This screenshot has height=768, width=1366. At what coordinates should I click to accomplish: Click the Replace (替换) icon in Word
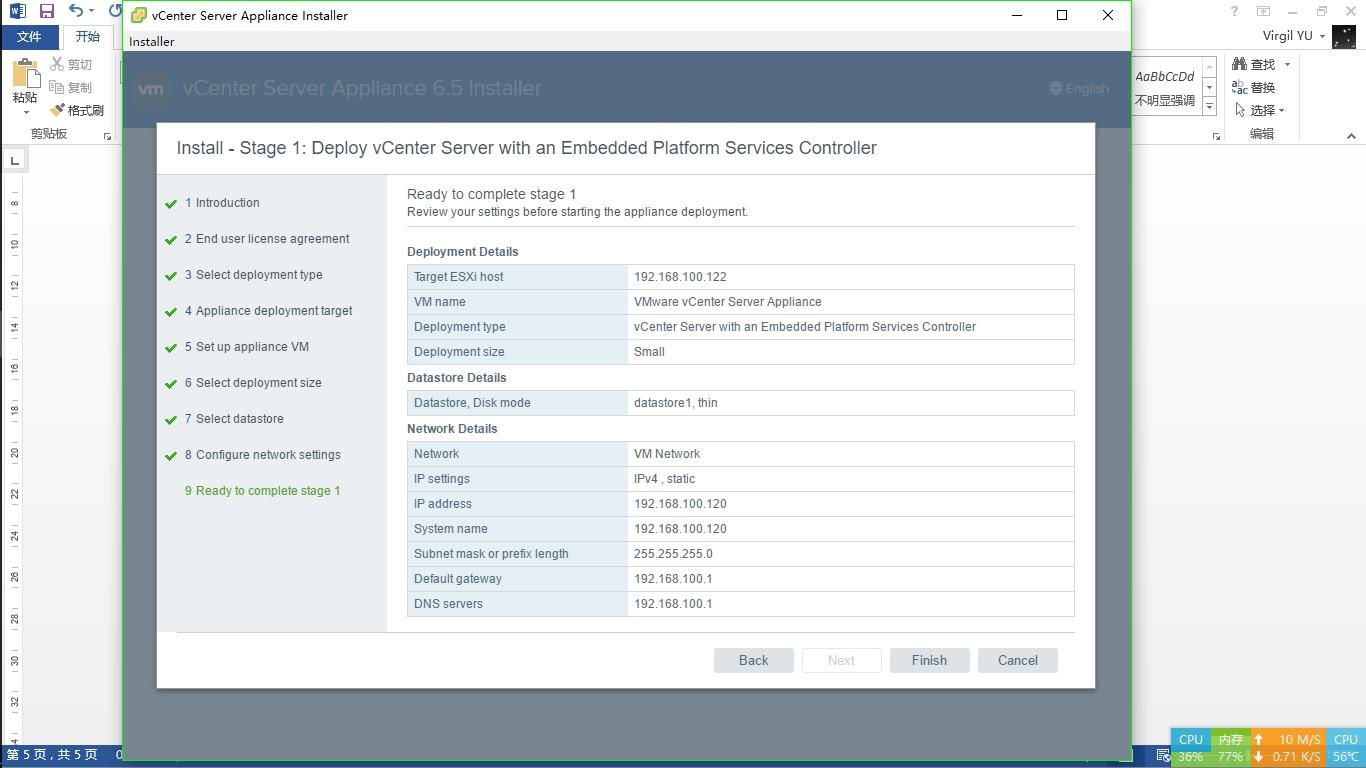click(1240, 87)
